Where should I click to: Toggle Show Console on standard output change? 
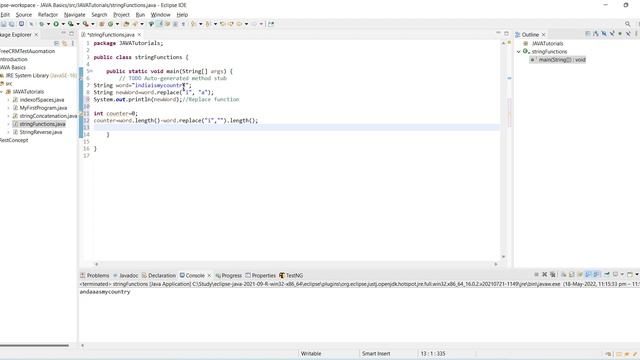pos(588,274)
